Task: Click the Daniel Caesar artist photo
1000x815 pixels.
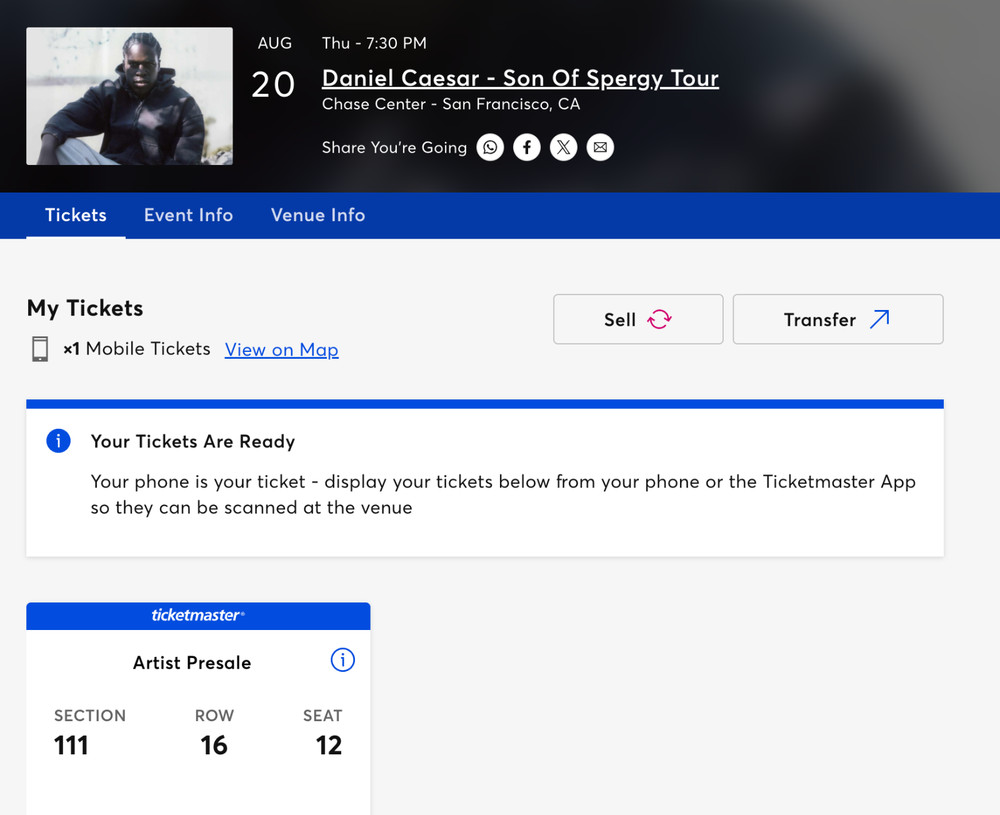Action: (x=128, y=96)
